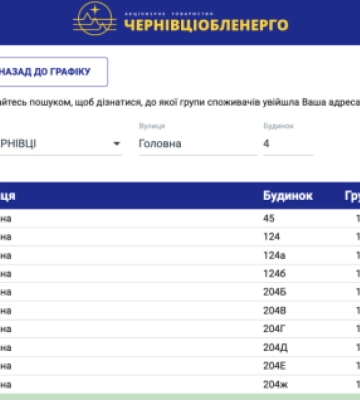360x400 pixels.
Task: Select building number 204В cell
Action: click(275, 311)
